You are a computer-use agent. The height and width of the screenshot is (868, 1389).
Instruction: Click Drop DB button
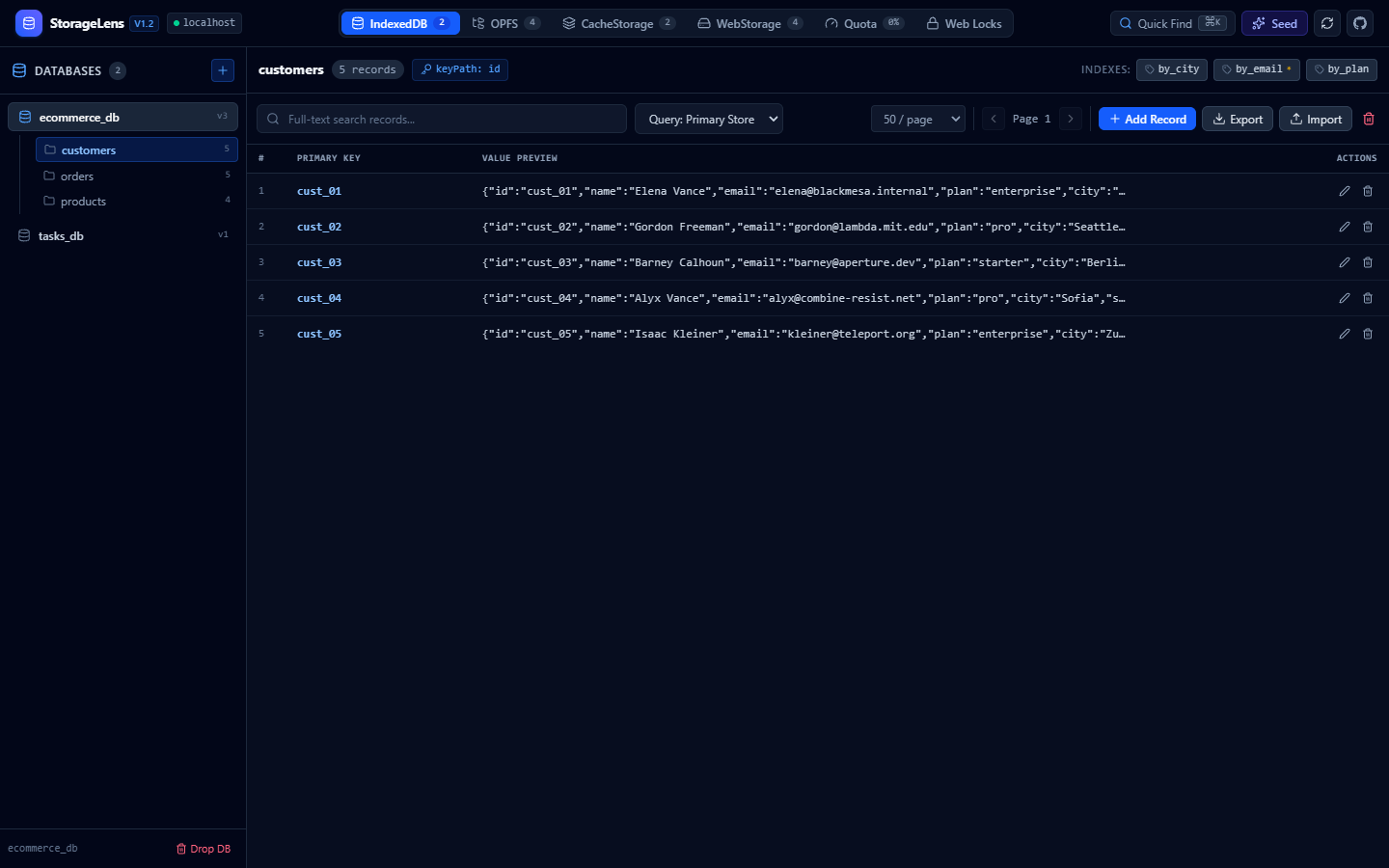click(x=204, y=849)
